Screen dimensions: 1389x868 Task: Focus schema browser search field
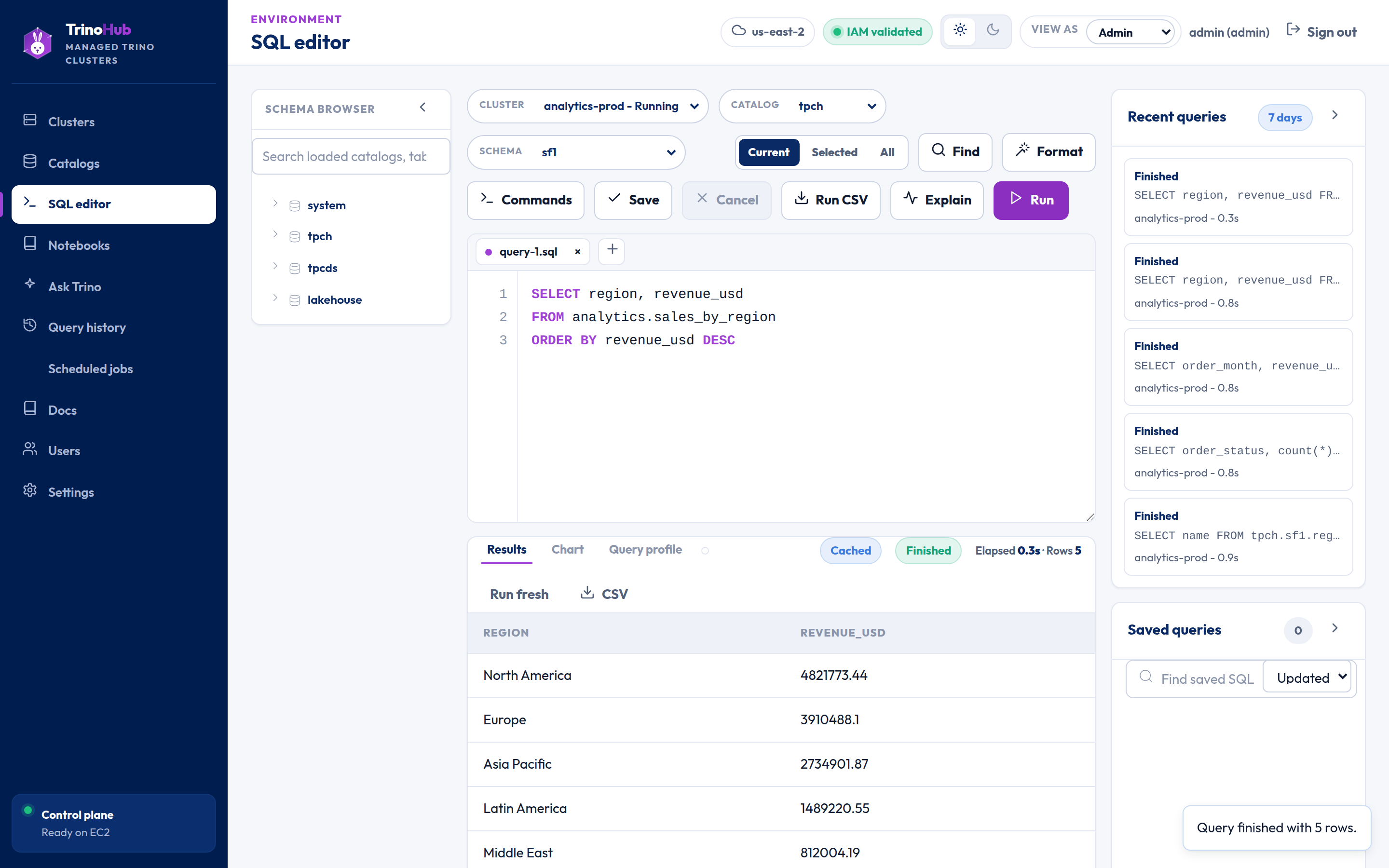[350, 156]
